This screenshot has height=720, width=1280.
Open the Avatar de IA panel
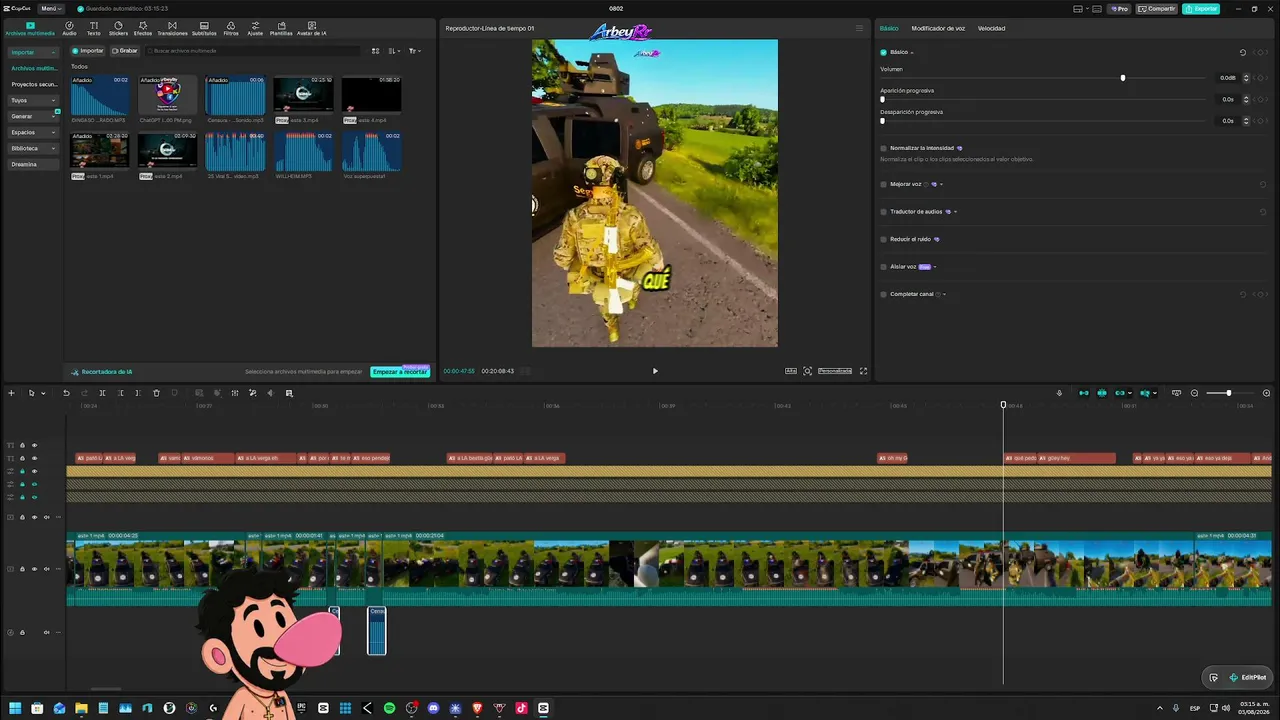pyautogui.click(x=311, y=28)
